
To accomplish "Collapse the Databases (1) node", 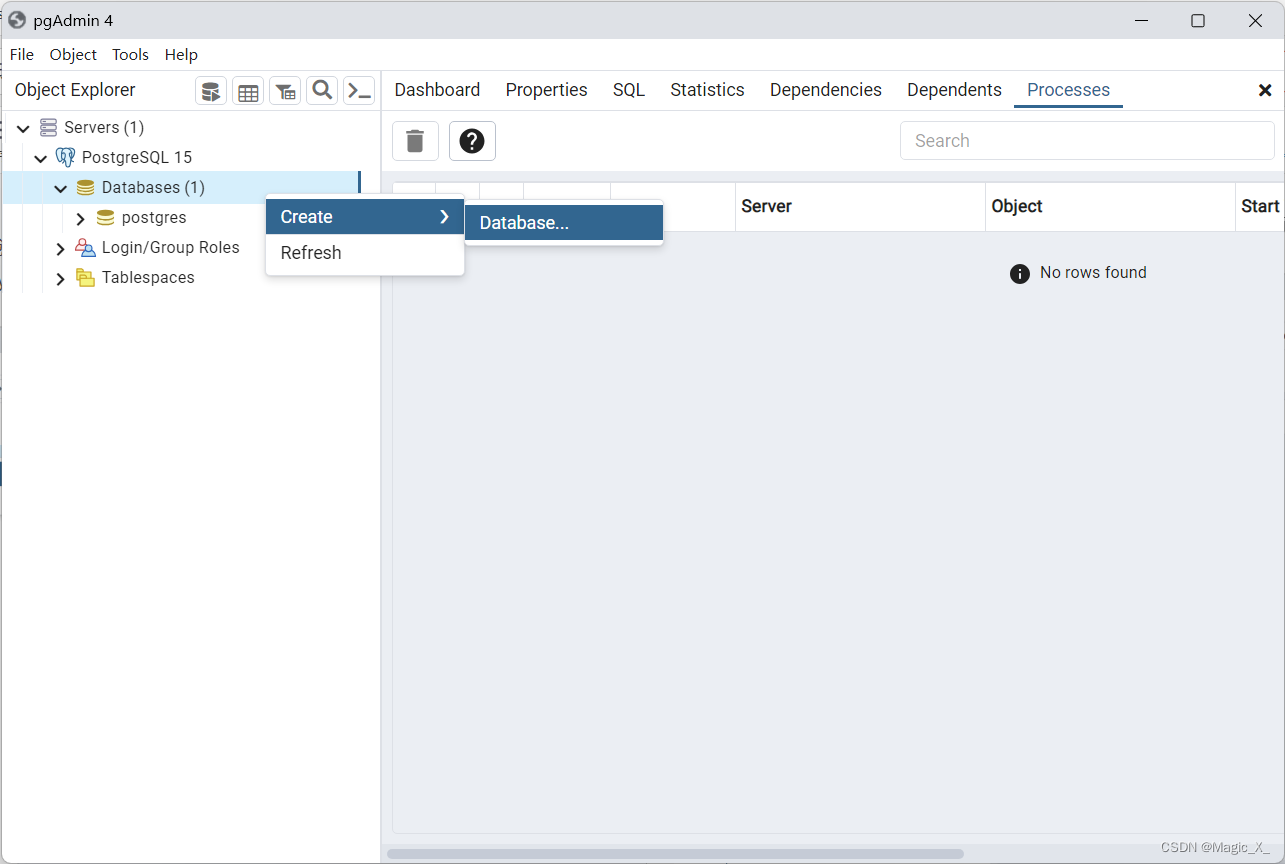I will 61,188.
